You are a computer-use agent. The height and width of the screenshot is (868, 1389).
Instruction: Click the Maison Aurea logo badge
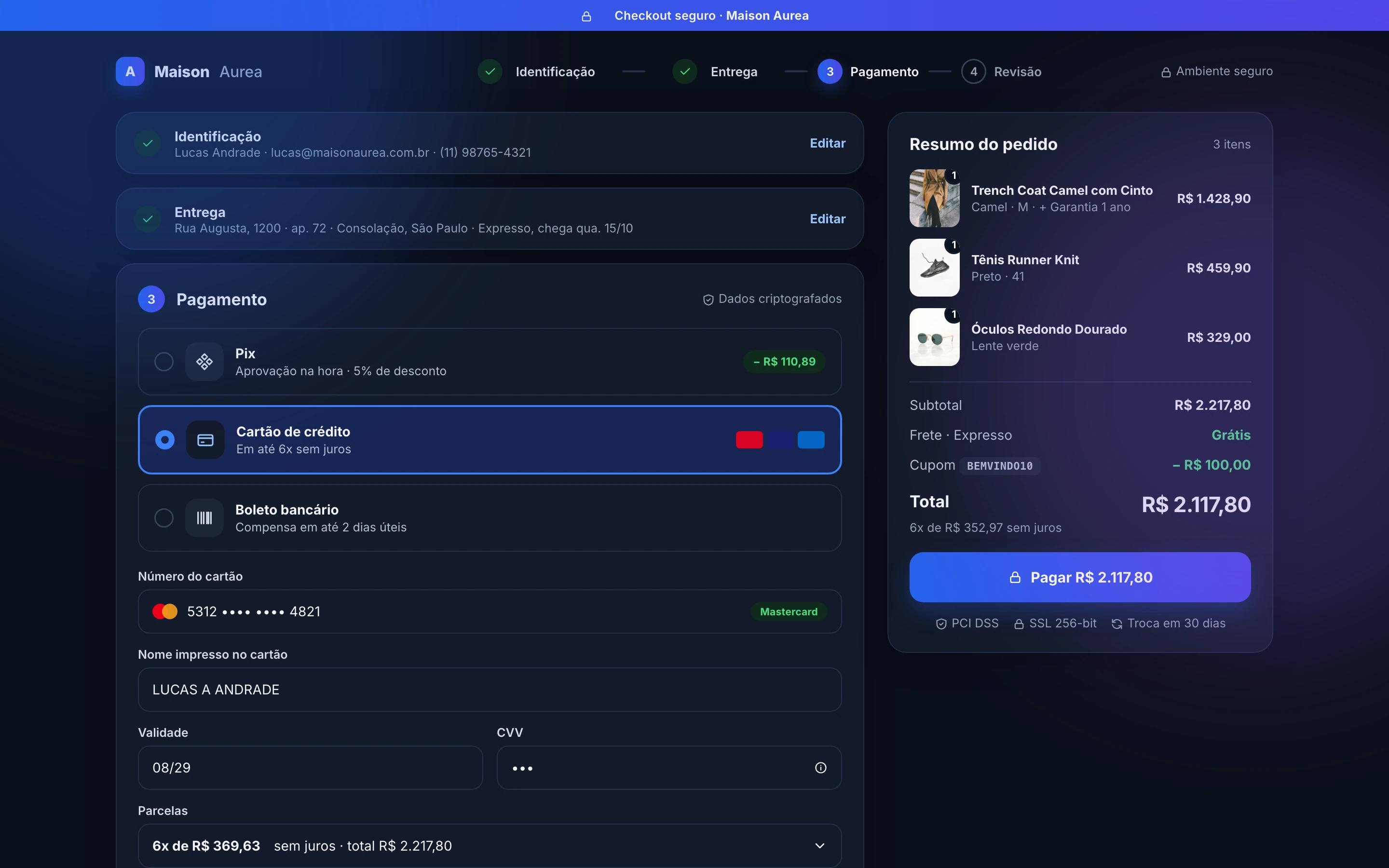[x=130, y=72]
